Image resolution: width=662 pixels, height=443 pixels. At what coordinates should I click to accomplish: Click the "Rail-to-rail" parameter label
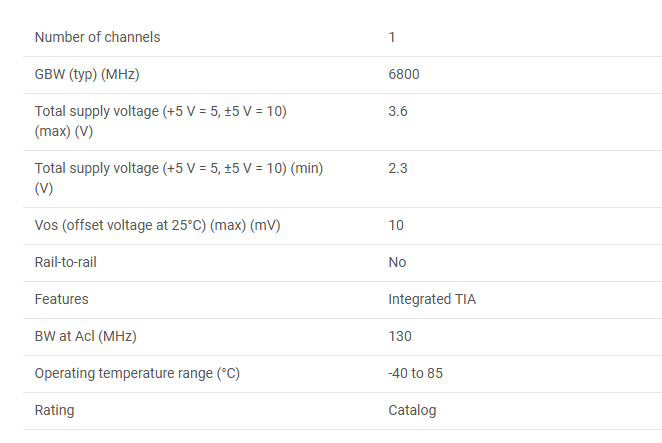point(66,262)
